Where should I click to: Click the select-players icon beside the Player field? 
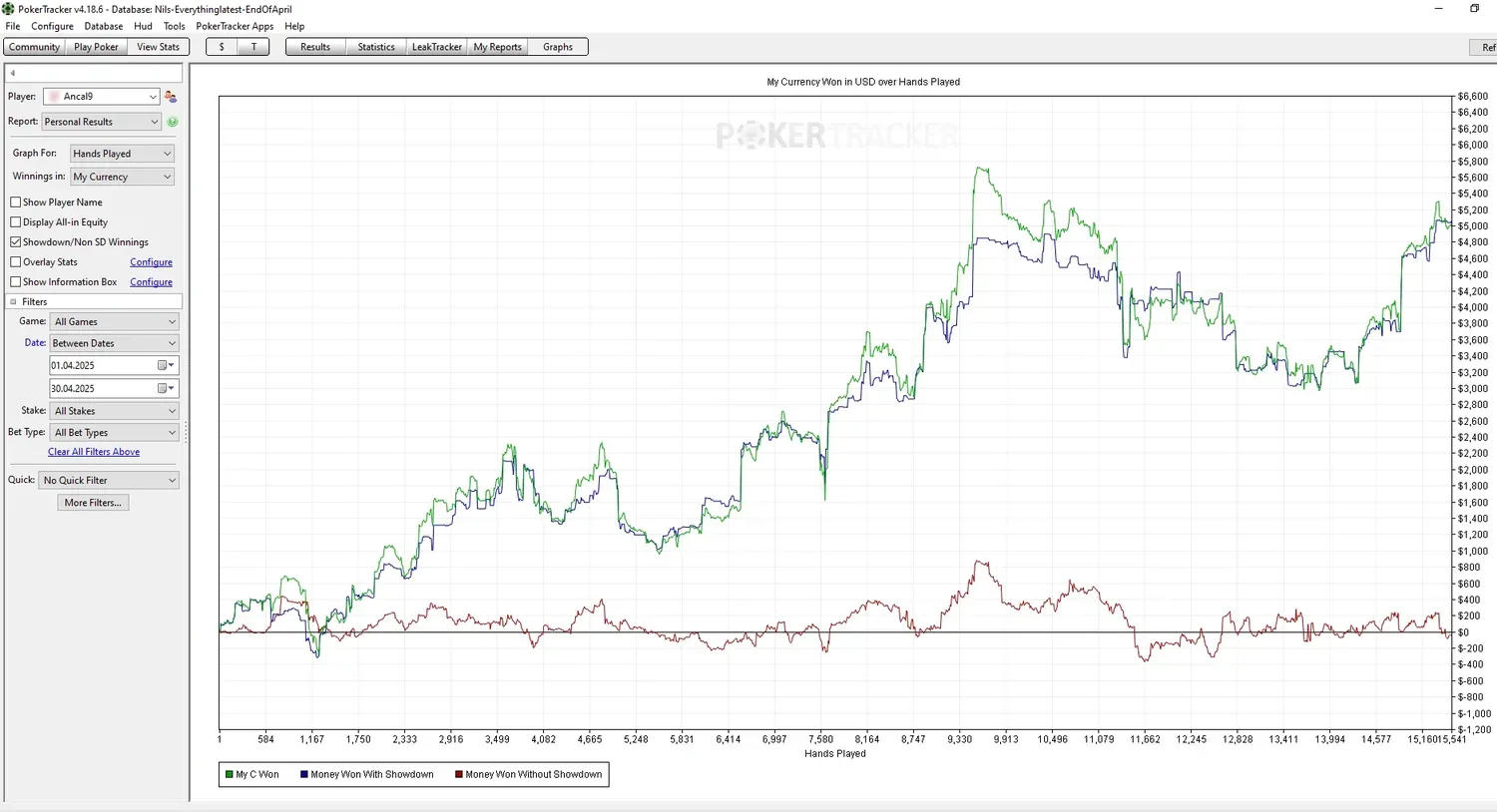pyautogui.click(x=171, y=97)
